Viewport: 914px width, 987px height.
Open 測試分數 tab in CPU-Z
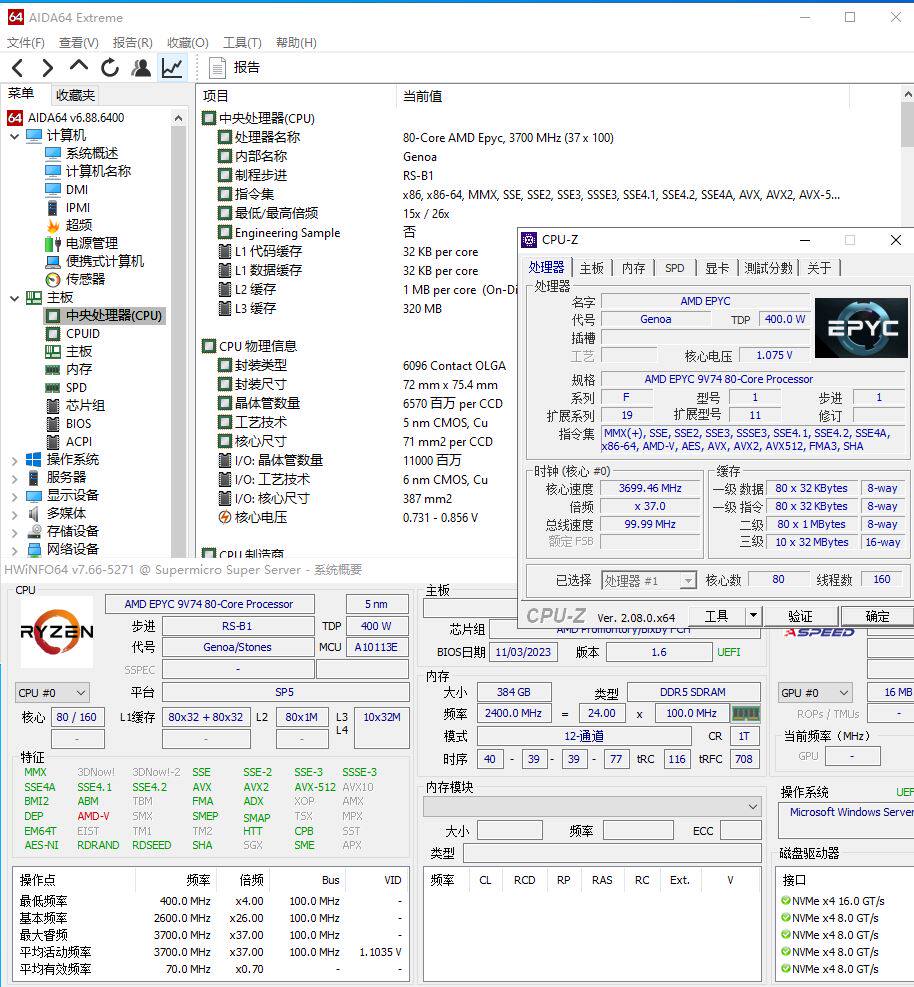tap(768, 268)
